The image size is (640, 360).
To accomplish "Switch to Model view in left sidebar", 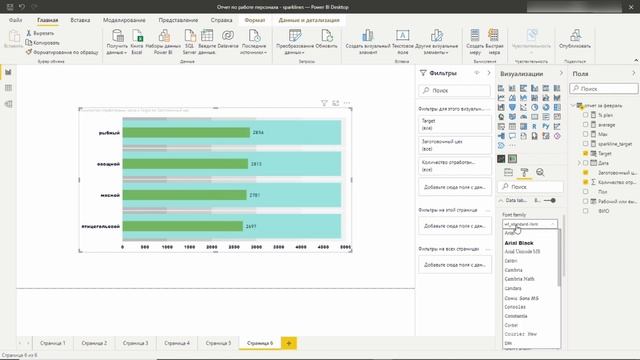I will (8, 104).
